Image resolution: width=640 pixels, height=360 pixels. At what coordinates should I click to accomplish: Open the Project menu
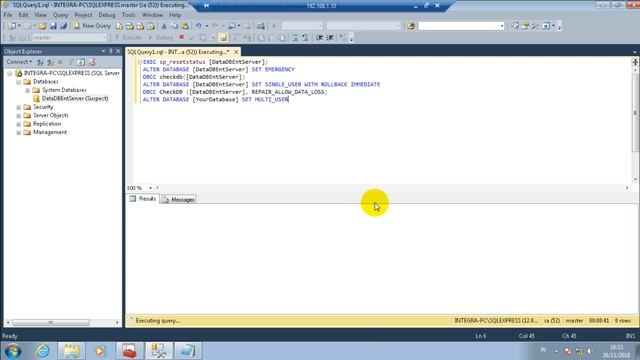tap(83, 15)
